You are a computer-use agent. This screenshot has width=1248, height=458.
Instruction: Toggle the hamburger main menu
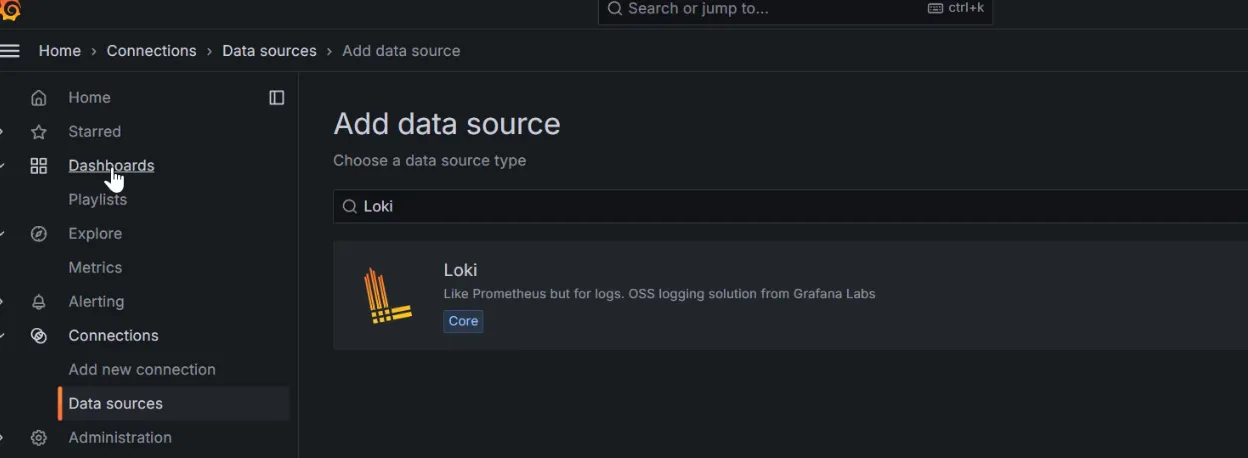(10, 51)
